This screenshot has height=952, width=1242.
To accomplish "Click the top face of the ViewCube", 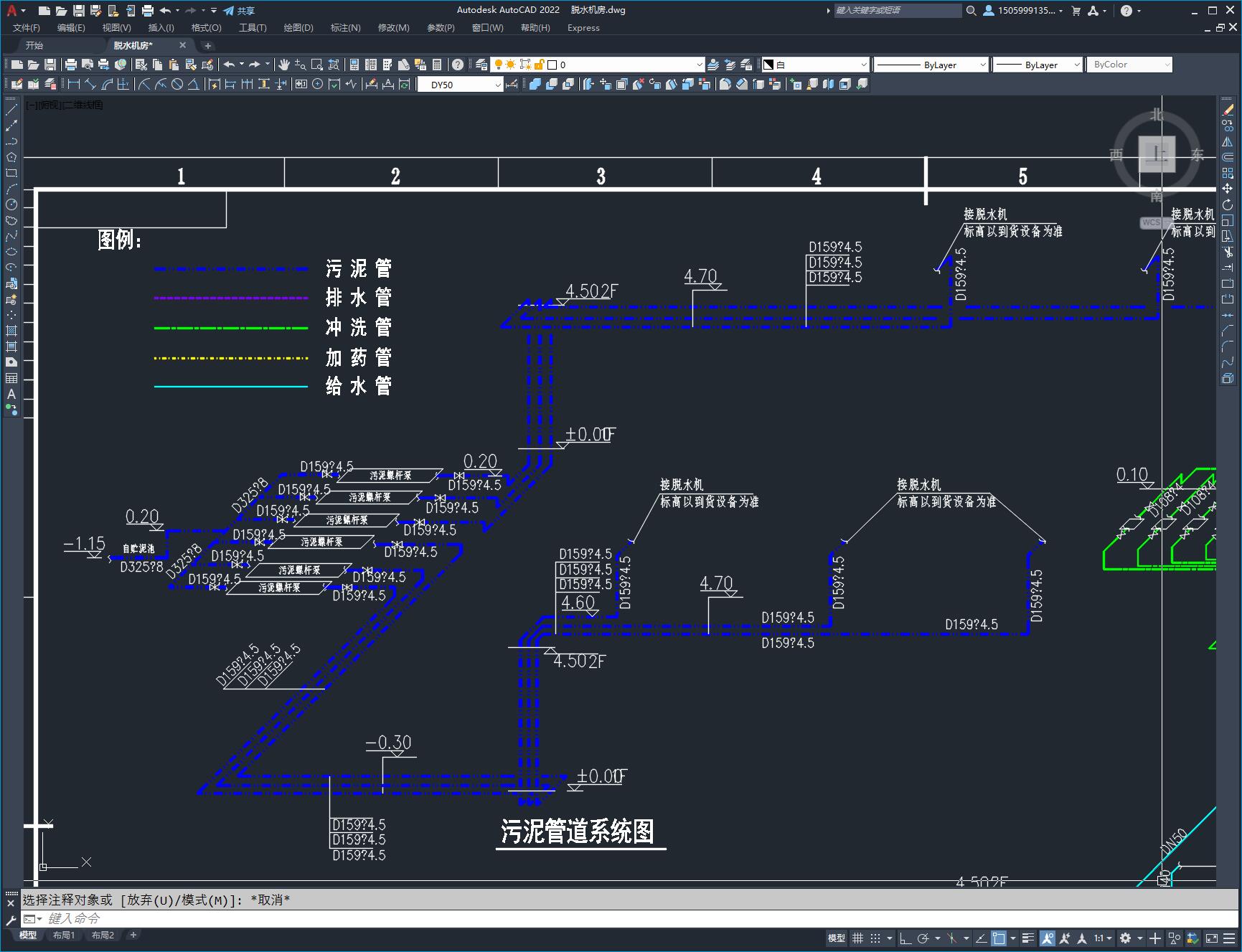I will tap(1157, 154).
